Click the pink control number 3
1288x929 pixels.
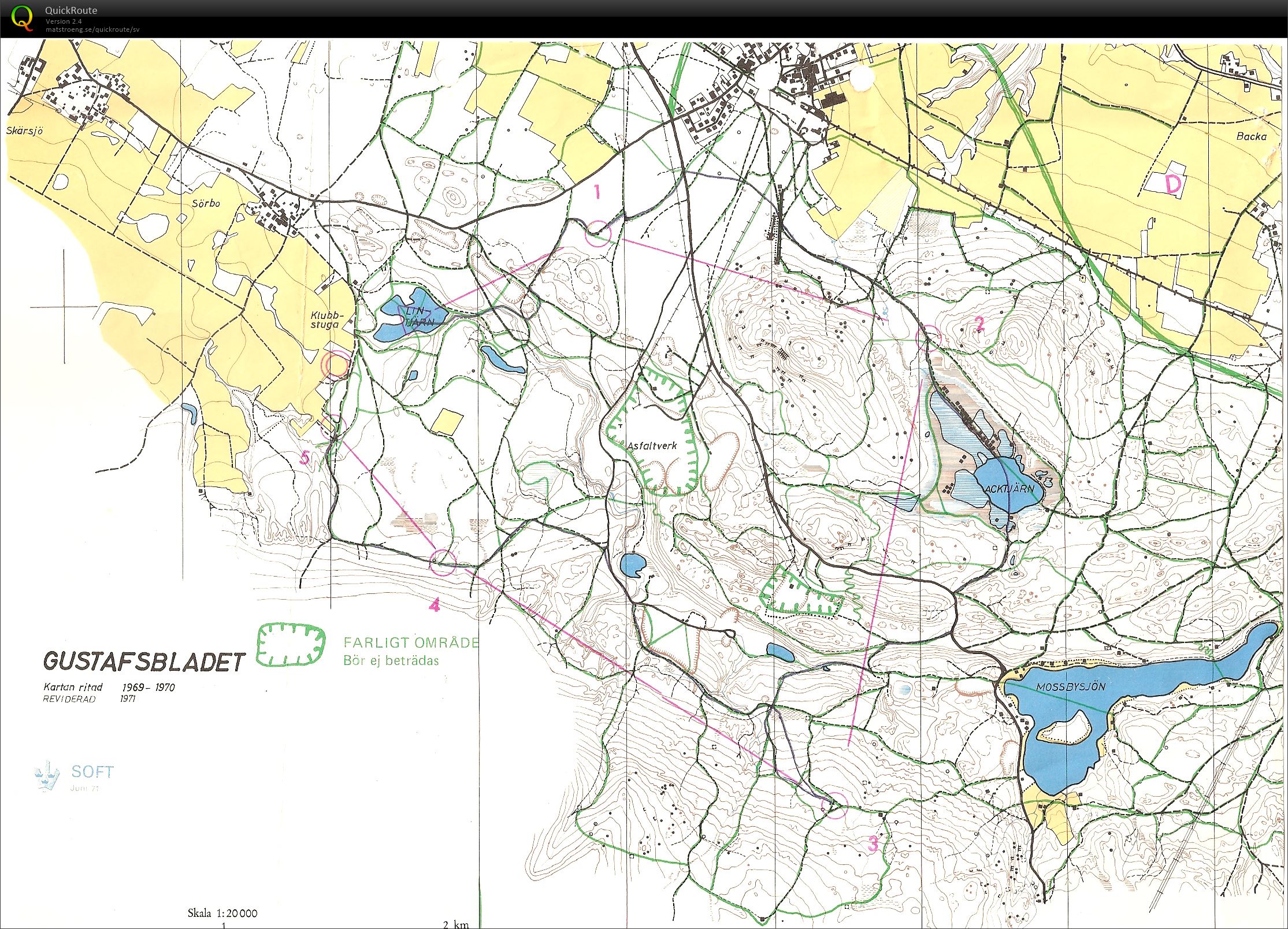click(873, 844)
